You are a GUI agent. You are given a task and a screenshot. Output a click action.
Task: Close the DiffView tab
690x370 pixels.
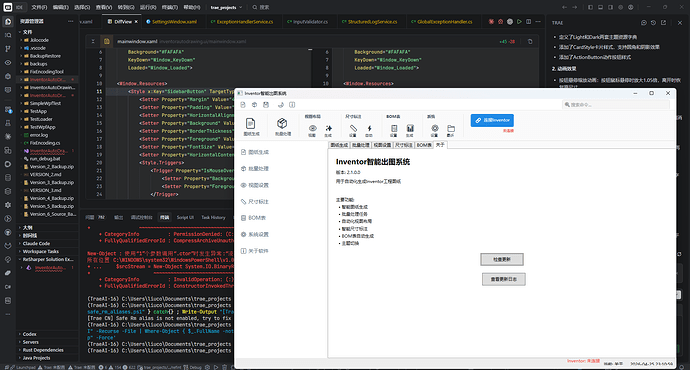[x=136, y=22]
